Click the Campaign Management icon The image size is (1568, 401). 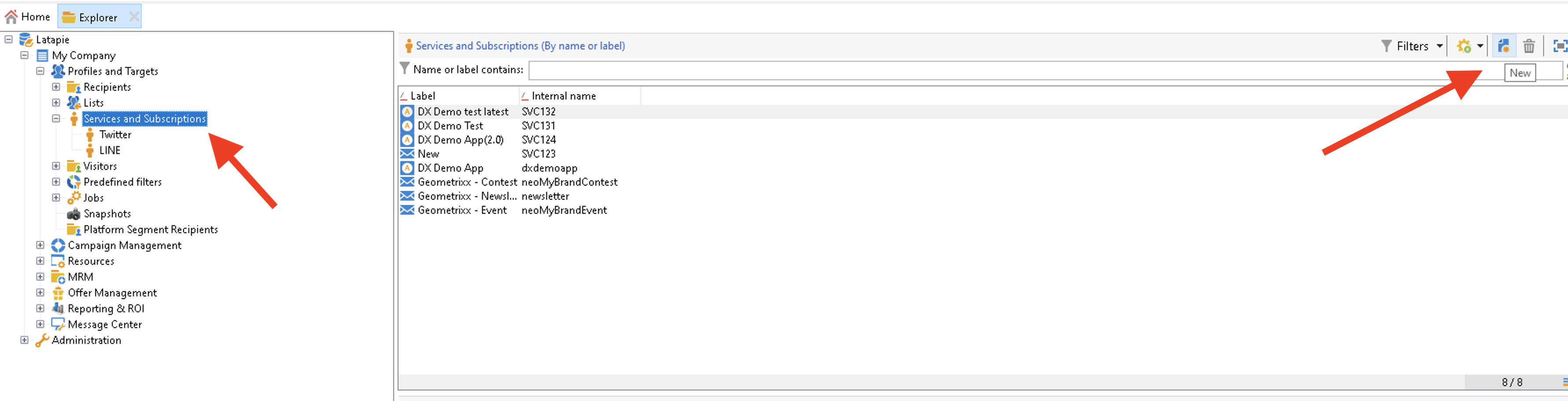tap(58, 245)
